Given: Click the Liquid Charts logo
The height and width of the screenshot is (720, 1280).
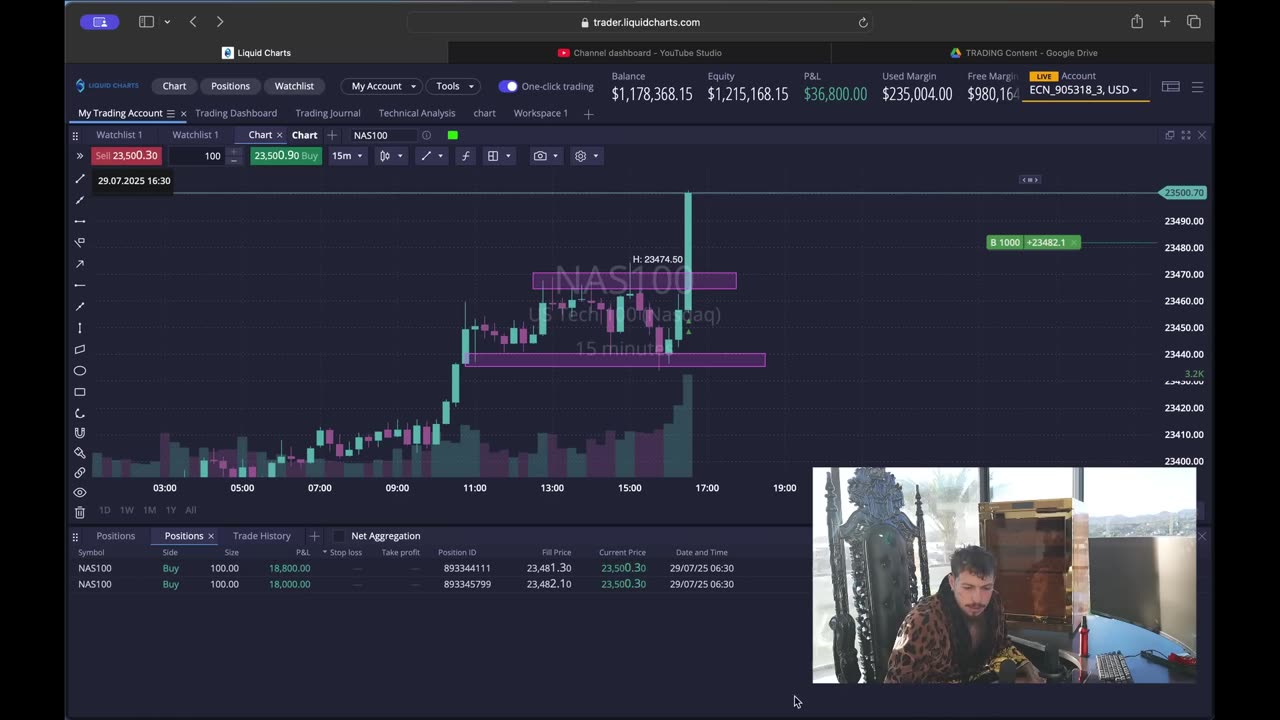Looking at the screenshot, I should [x=107, y=86].
